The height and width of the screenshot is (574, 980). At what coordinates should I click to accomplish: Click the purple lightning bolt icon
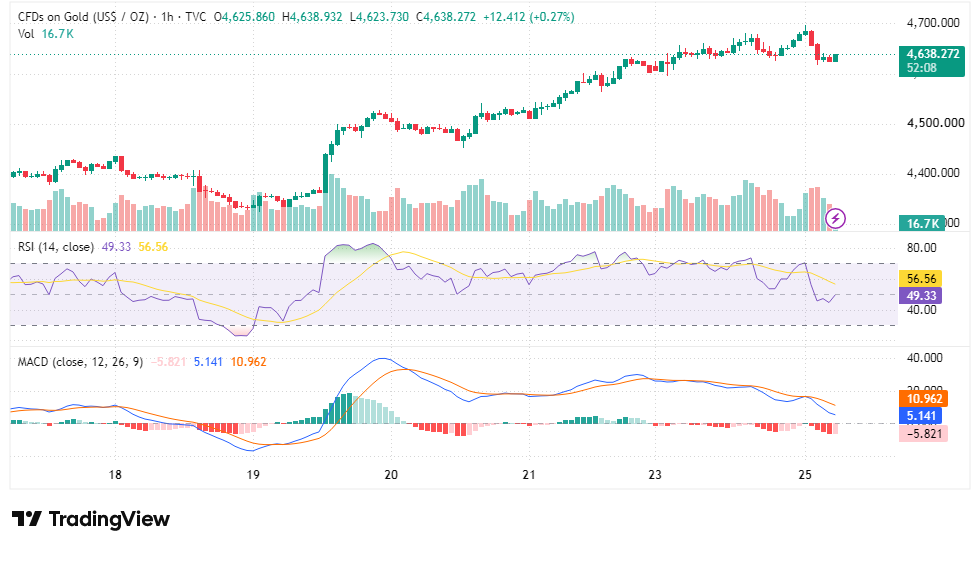pyautogui.click(x=835, y=219)
